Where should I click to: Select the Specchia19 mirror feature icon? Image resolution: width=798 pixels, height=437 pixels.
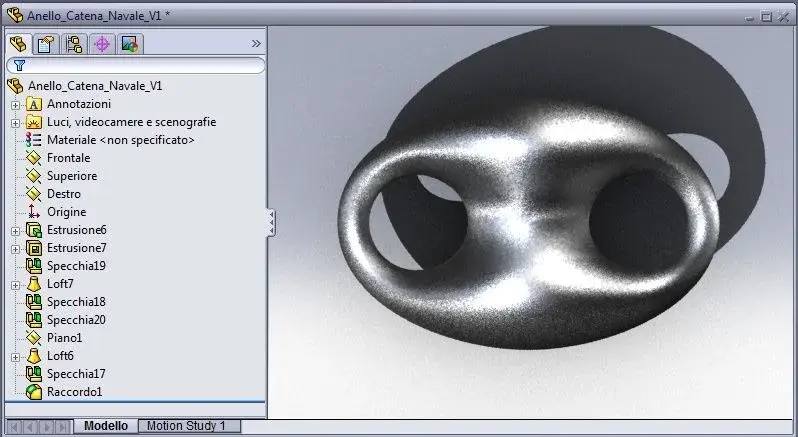click(34, 266)
